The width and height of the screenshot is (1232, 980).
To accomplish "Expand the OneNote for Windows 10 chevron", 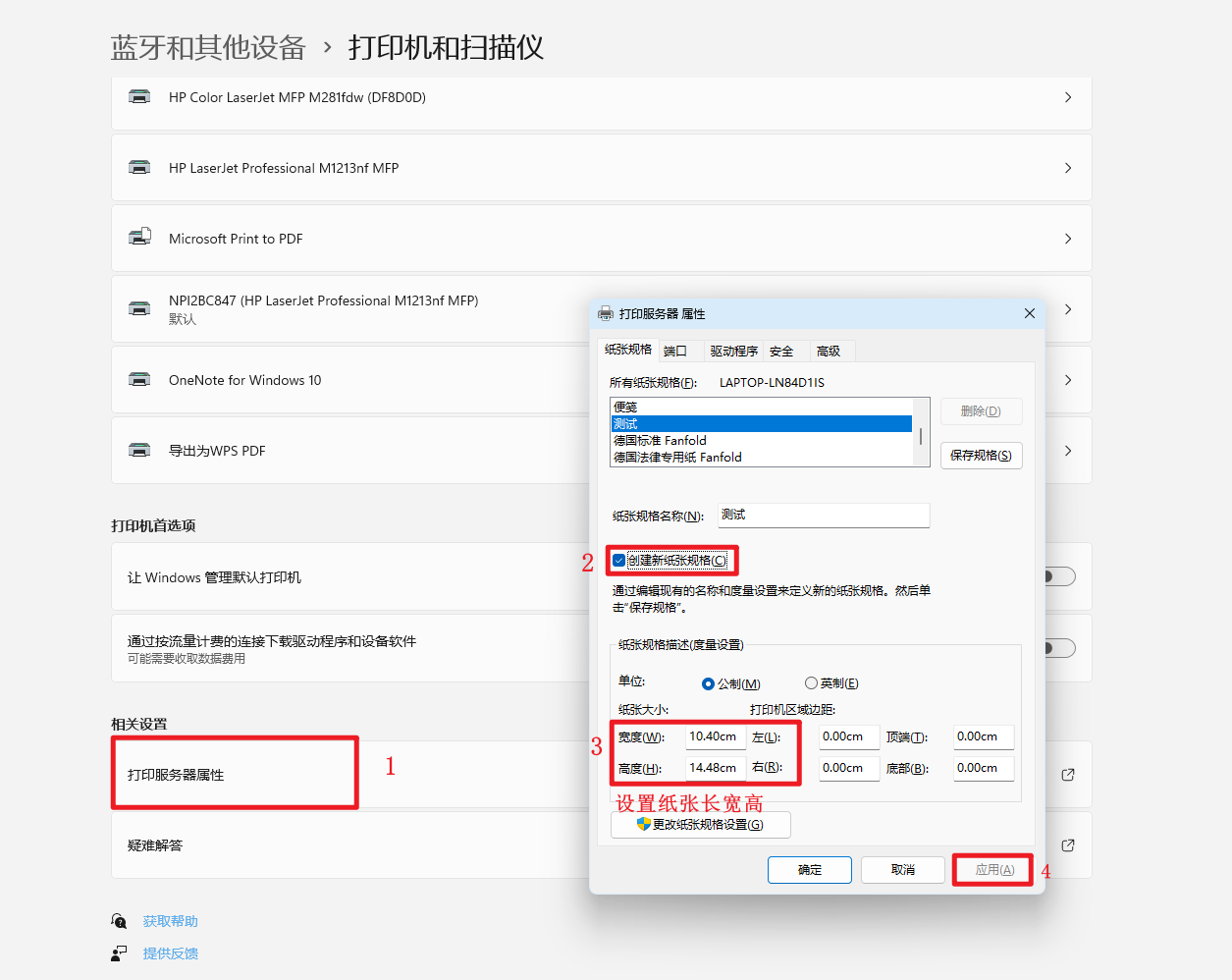I will click(1068, 380).
